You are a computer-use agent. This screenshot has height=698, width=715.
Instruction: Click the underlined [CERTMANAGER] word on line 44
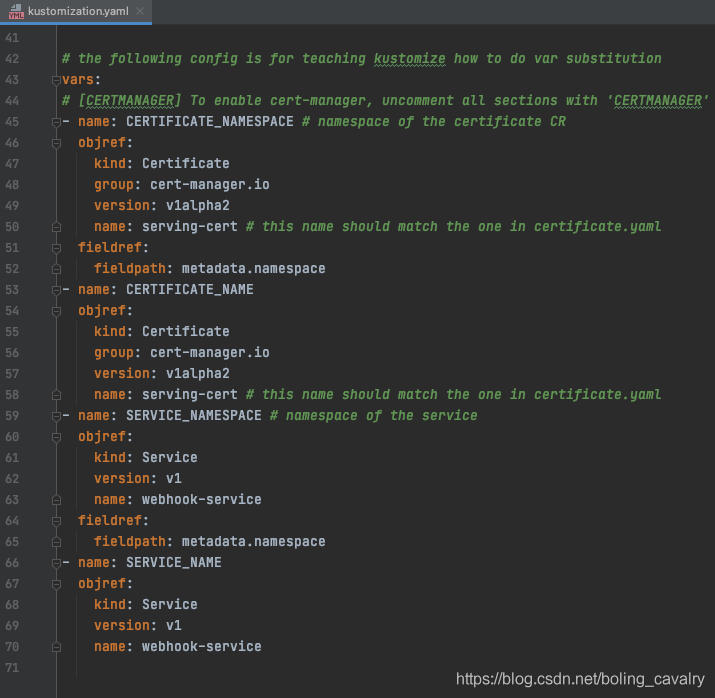pos(130,101)
